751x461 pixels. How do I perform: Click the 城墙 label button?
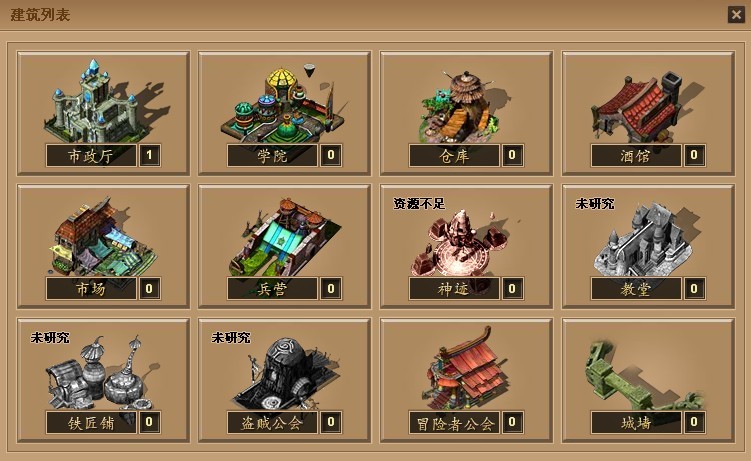pos(636,422)
